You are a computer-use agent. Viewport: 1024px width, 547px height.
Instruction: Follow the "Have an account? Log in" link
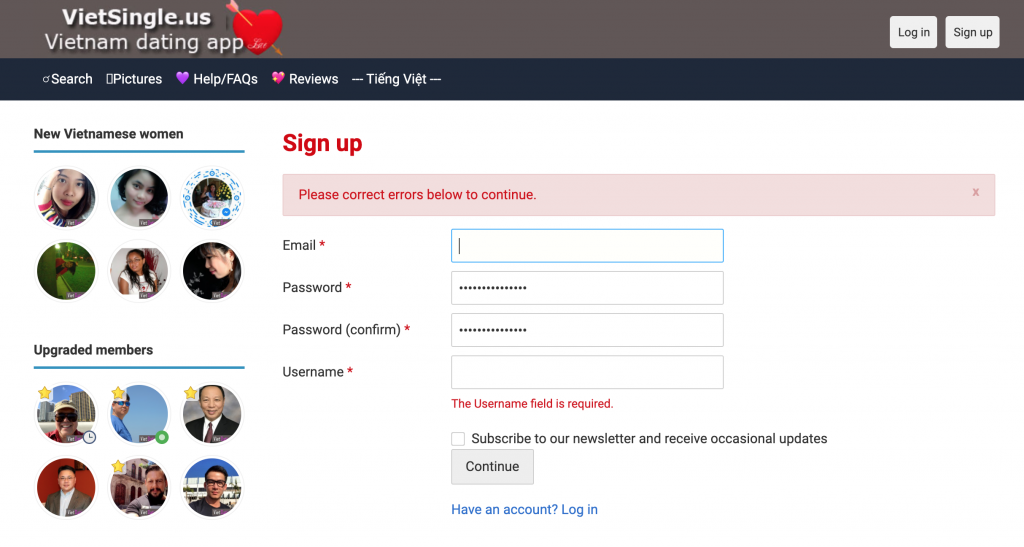(524, 510)
